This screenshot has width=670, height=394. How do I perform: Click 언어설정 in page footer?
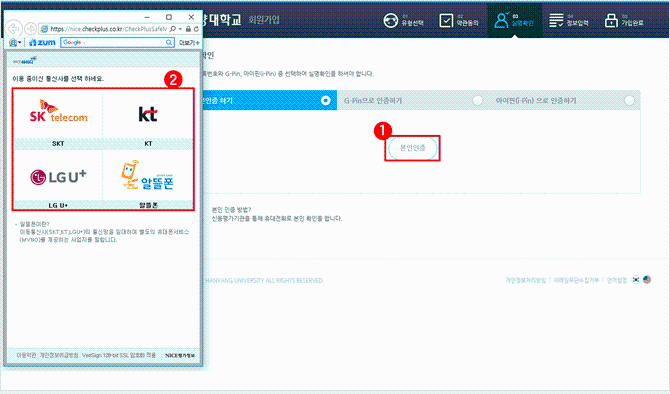[x=617, y=280]
